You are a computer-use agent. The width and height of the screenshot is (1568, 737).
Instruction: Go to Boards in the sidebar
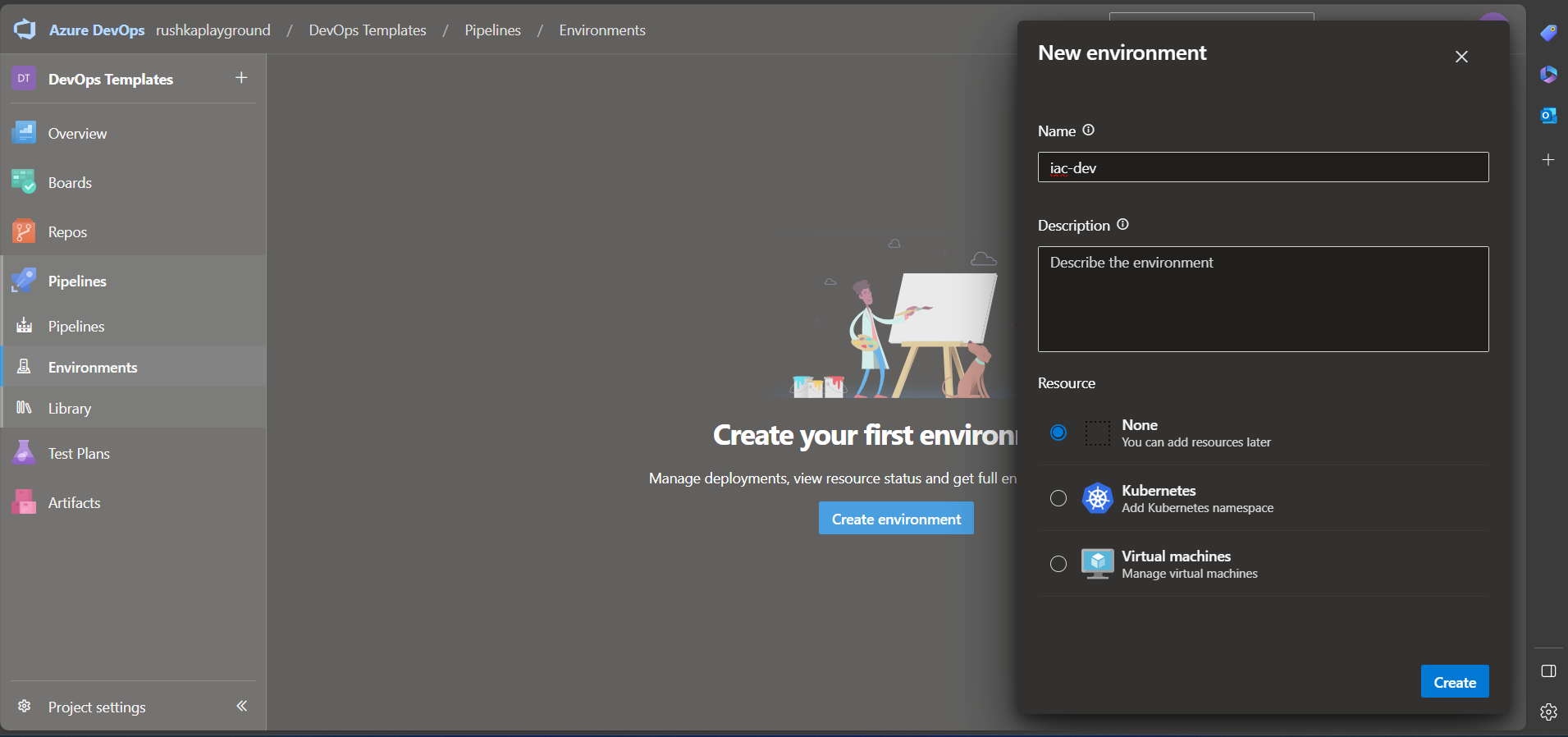click(70, 183)
